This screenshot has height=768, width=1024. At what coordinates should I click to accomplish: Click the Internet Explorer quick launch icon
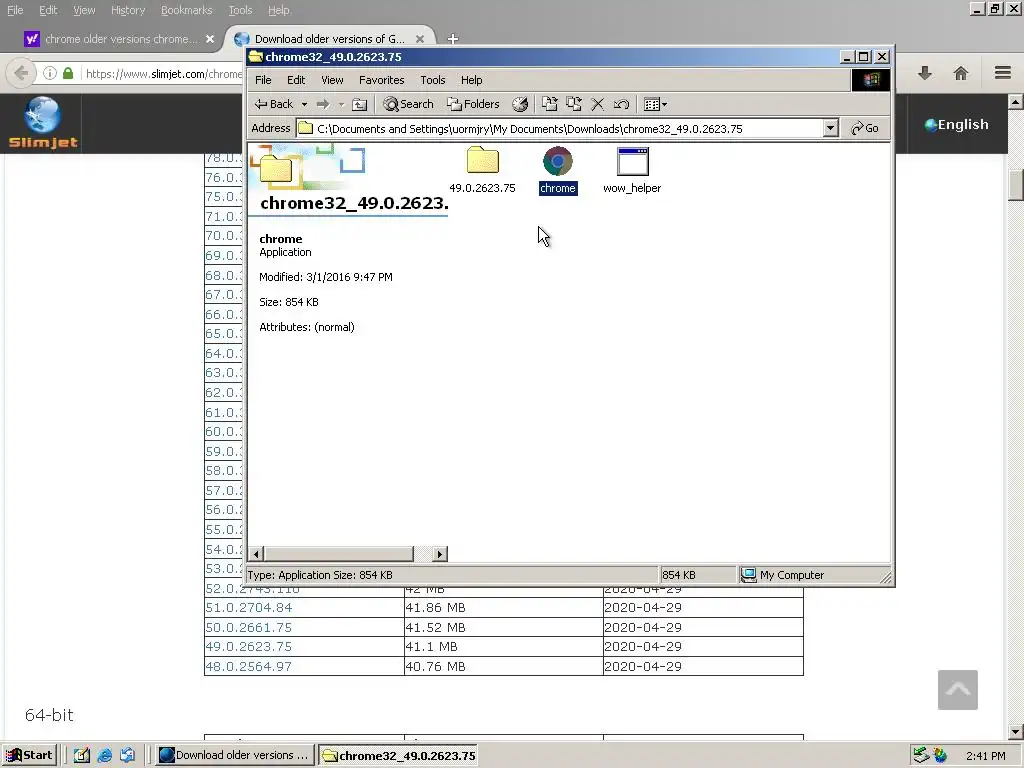coord(104,756)
